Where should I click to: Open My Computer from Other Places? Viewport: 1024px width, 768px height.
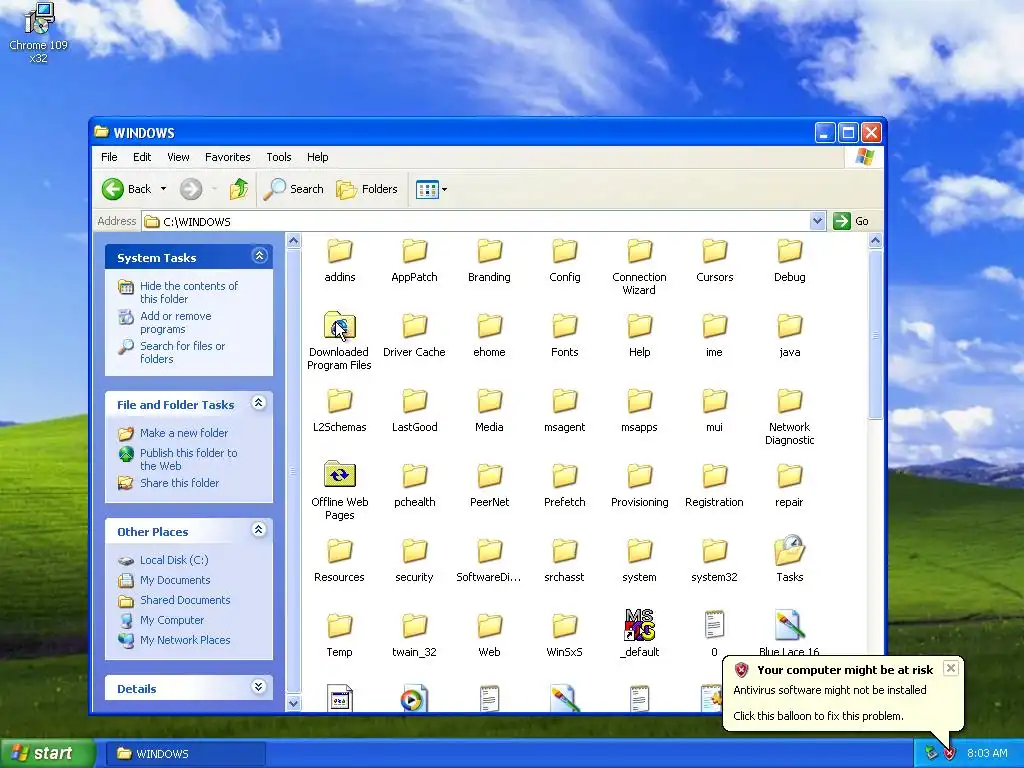point(172,620)
